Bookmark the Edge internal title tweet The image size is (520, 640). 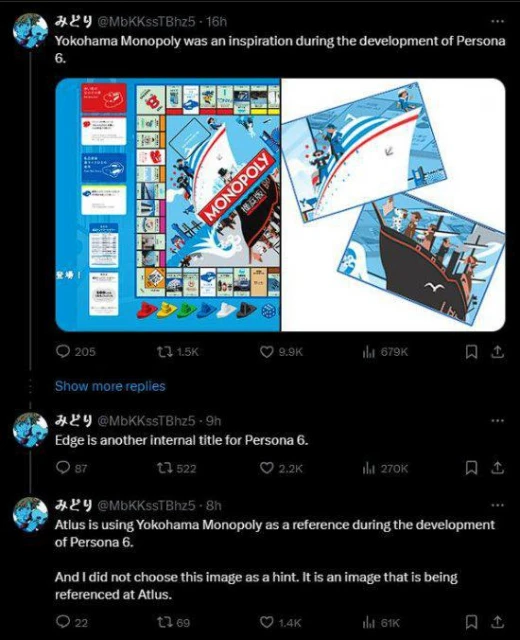coord(471,468)
